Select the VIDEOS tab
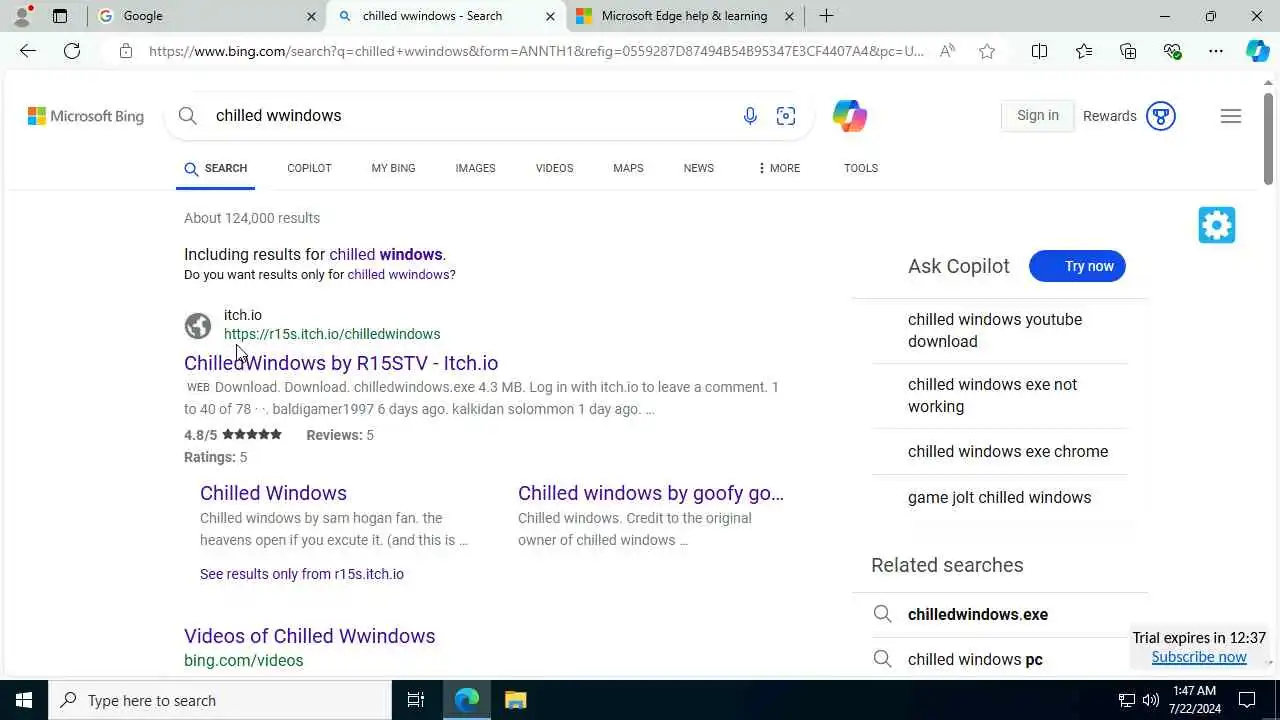This screenshot has width=1280, height=720. coord(554,168)
